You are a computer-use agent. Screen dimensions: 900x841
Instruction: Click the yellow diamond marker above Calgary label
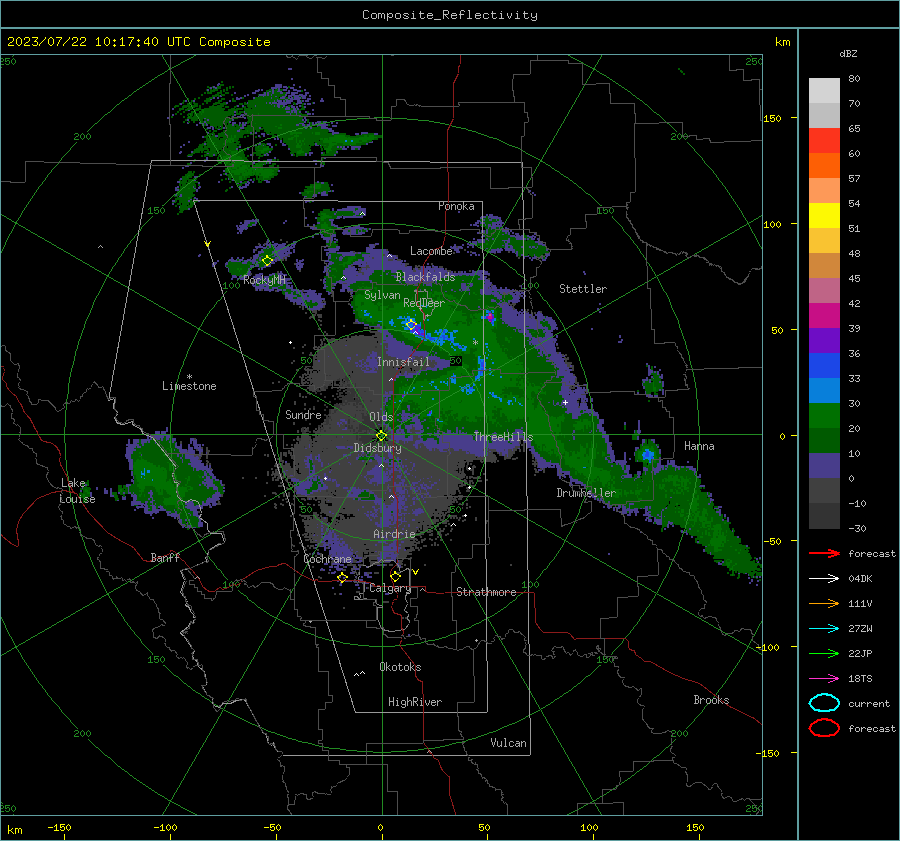tap(395, 576)
